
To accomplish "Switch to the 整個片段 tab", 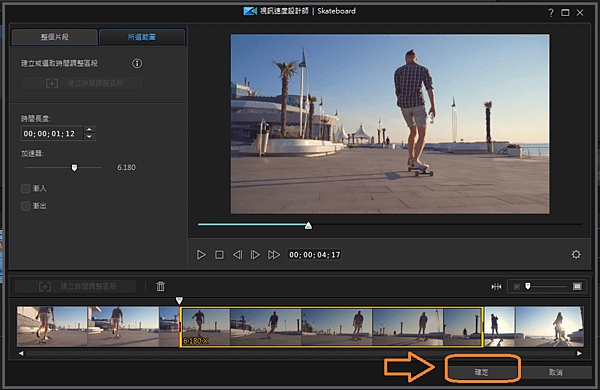I will [55, 37].
